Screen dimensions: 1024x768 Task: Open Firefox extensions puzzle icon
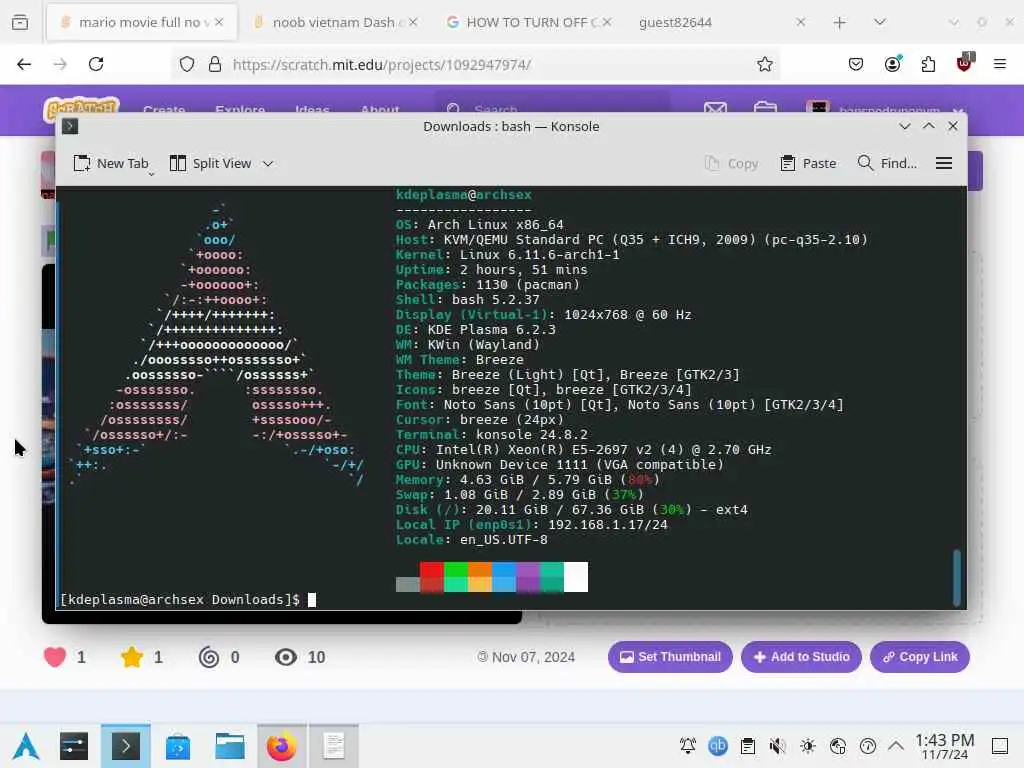pyautogui.click(x=928, y=64)
